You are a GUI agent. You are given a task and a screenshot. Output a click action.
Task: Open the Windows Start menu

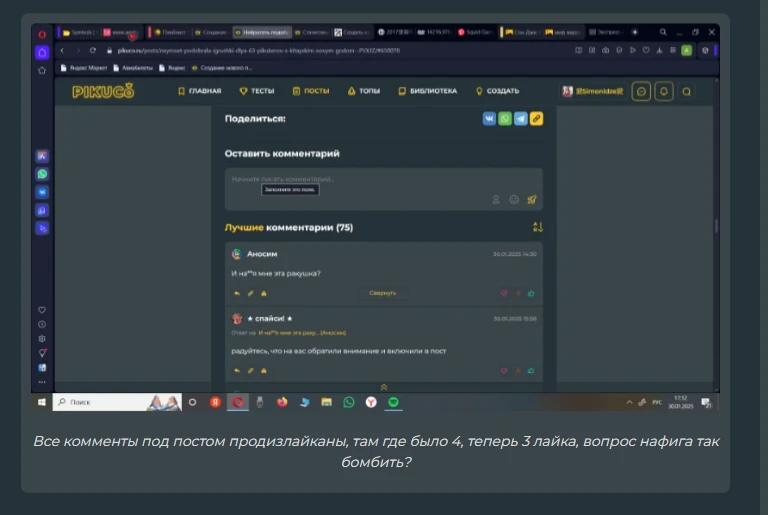(42, 402)
